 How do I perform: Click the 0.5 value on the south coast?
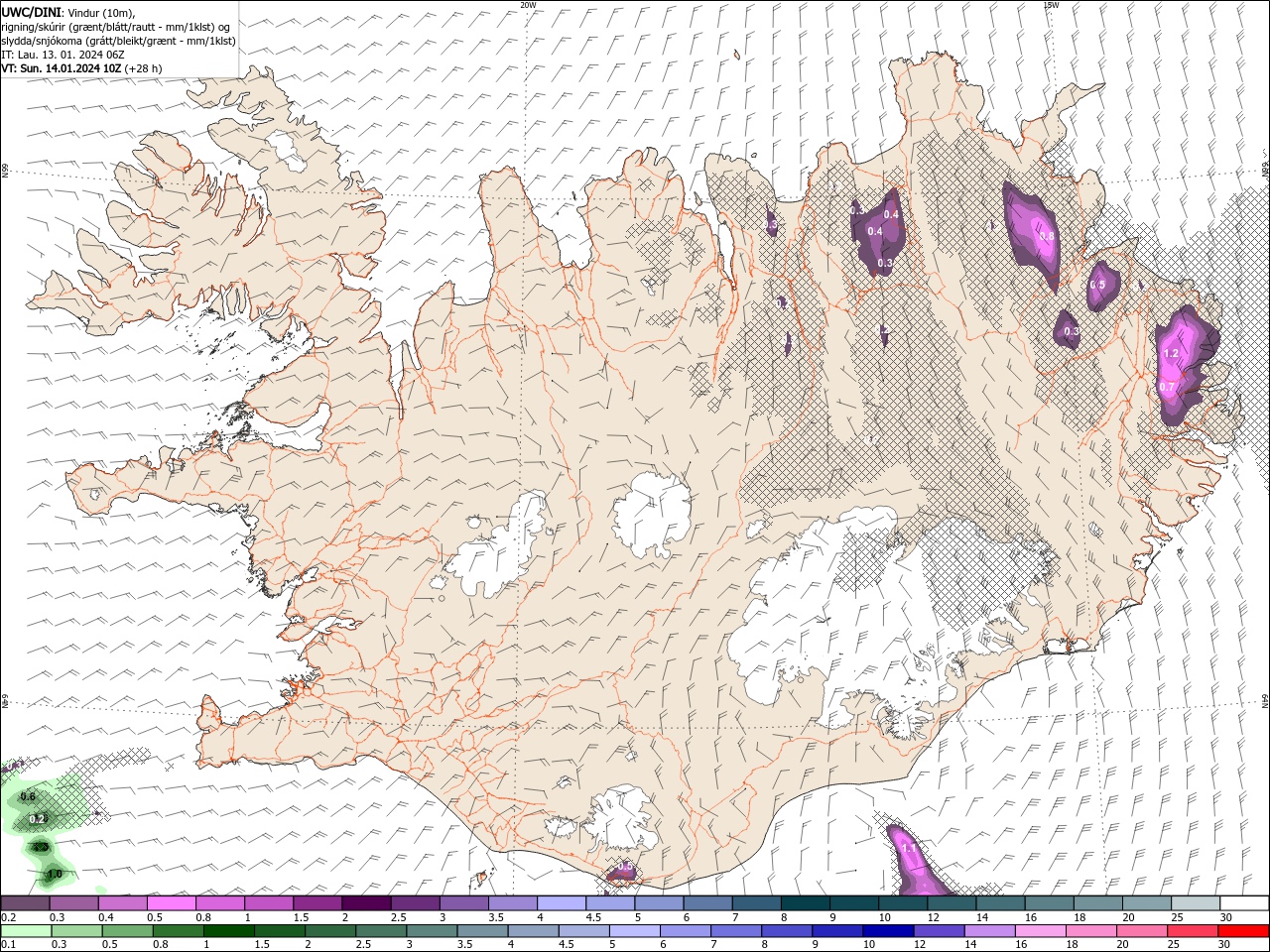(625, 866)
